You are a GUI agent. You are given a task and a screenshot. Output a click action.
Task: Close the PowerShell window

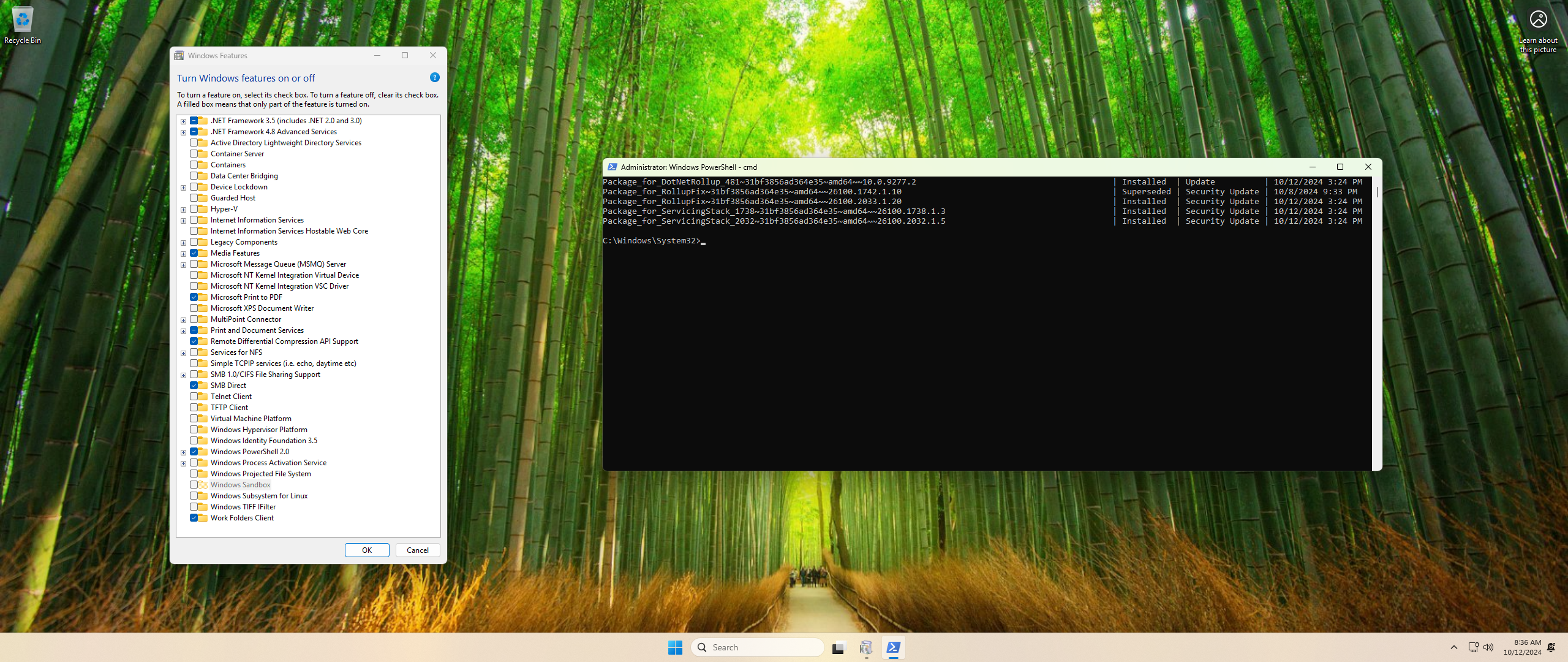tap(1368, 167)
